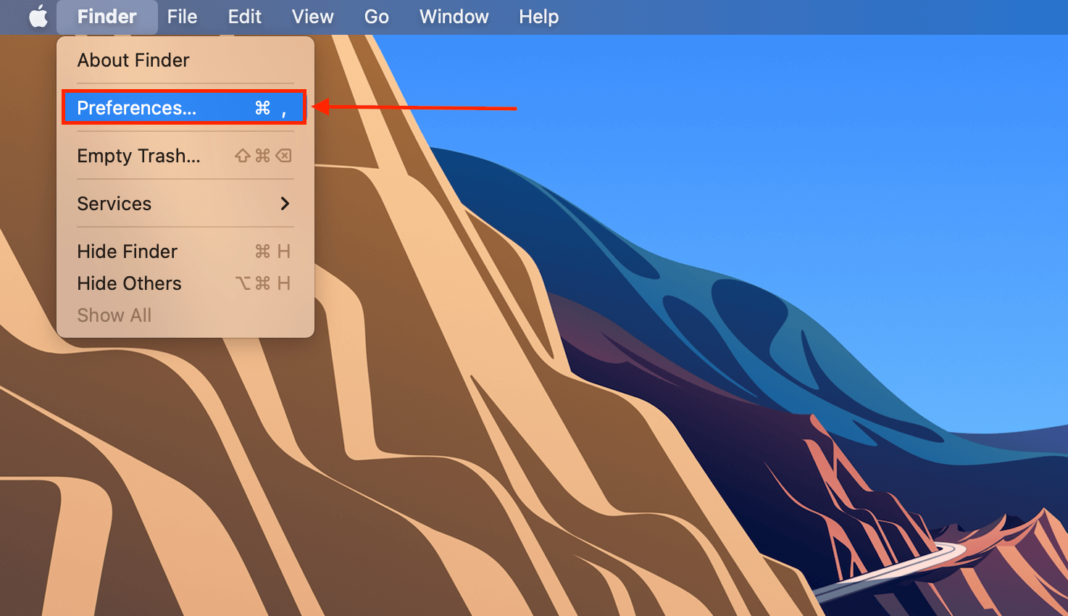Select Hide Finder
Screen dimensions: 1068x616
[126, 251]
